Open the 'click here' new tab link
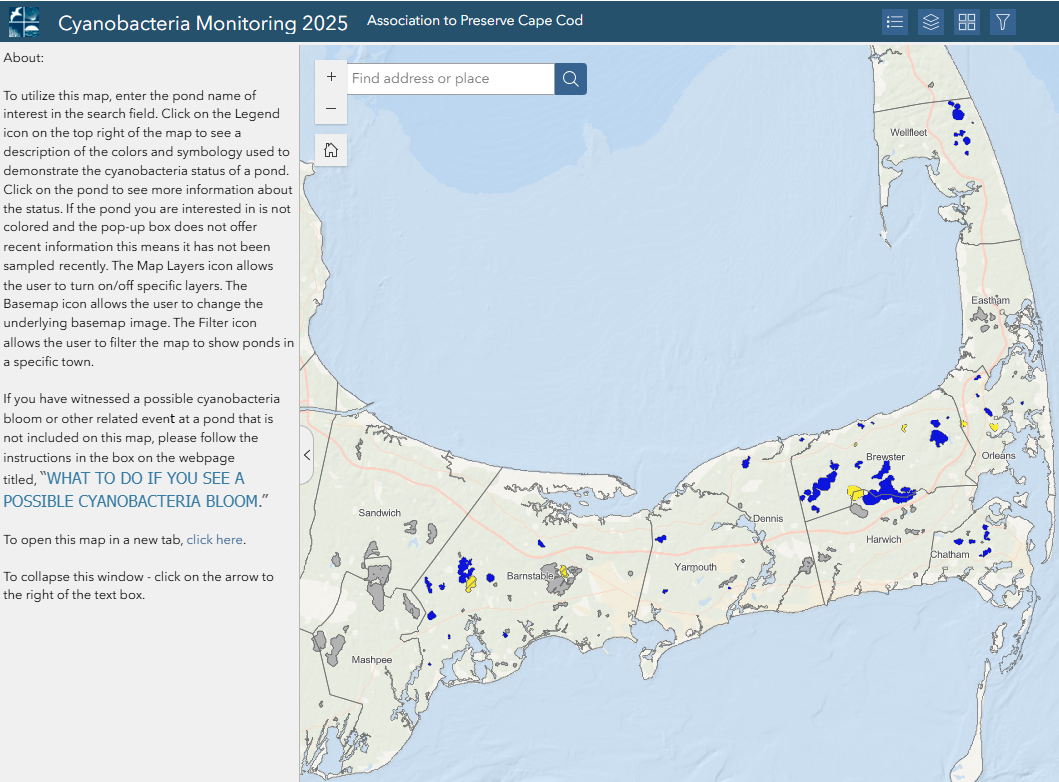Viewport: 1059px width, 782px height. pos(214,539)
